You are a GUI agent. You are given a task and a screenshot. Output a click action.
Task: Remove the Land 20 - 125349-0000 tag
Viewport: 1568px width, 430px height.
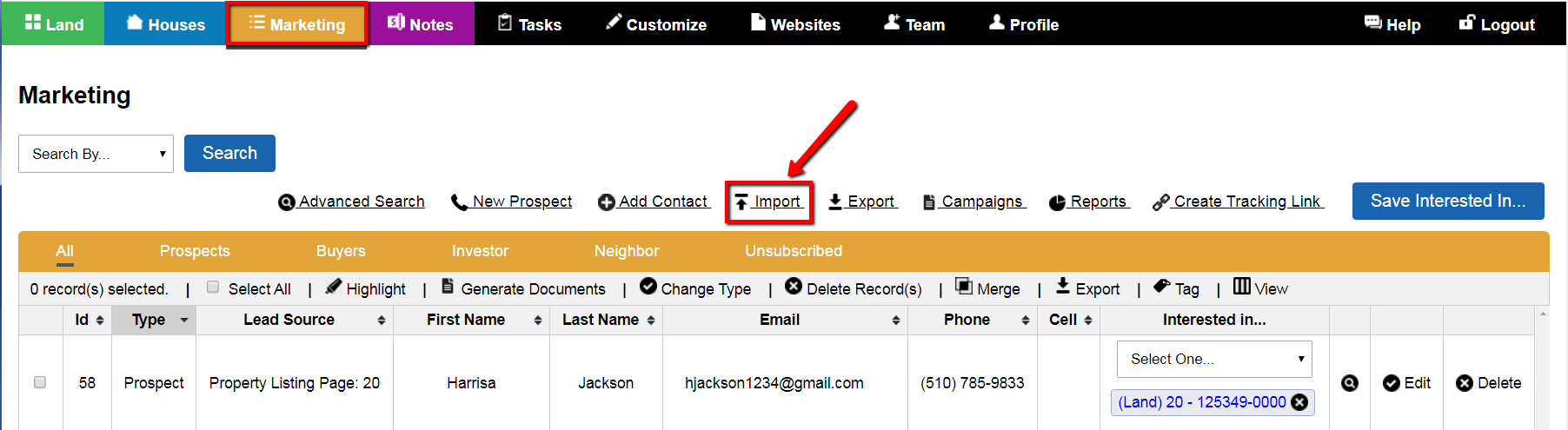point(1299,402)
